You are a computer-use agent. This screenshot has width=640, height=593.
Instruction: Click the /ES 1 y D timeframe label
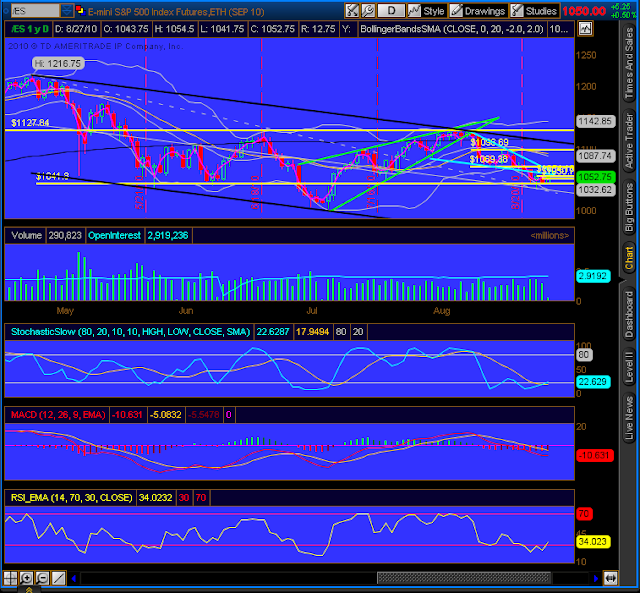point(29,29)
